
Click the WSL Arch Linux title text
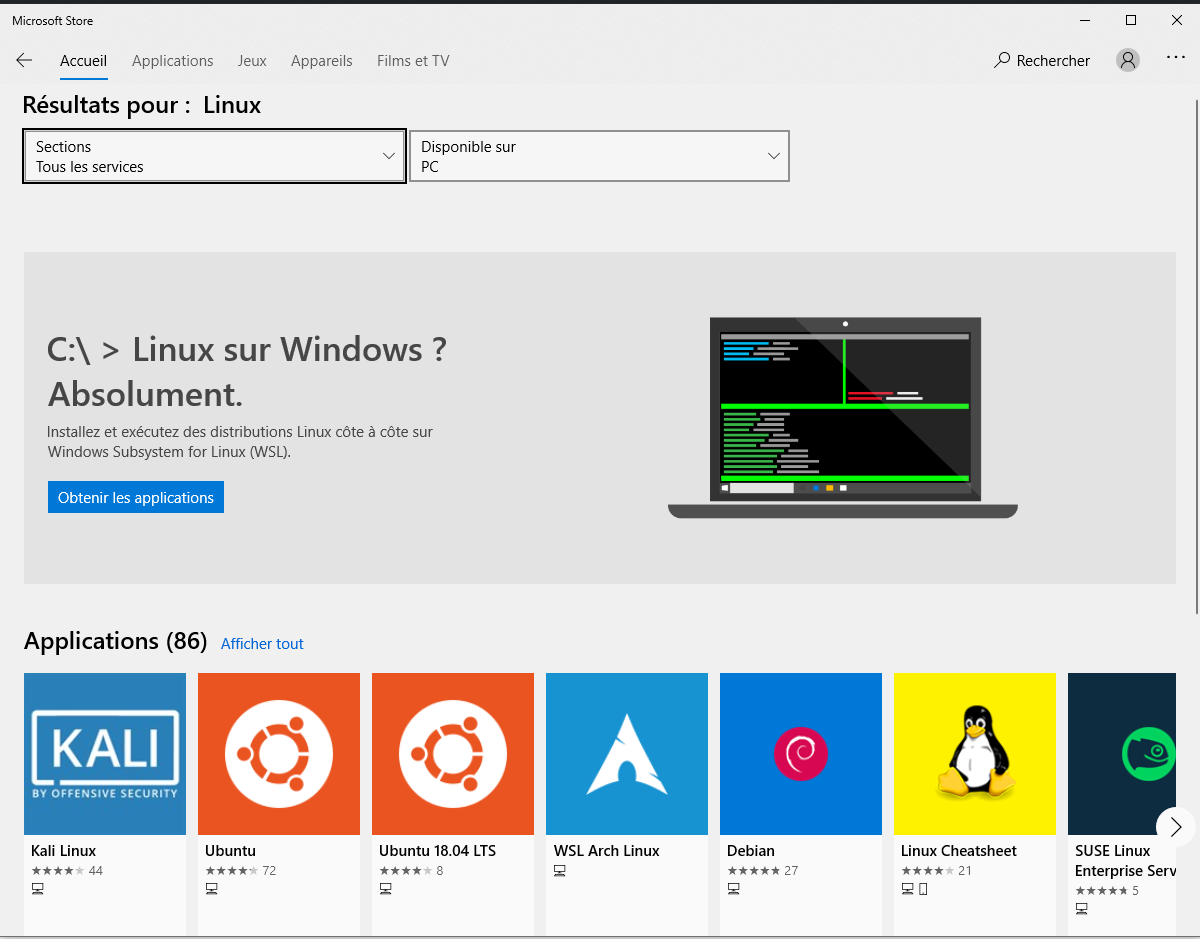point(607,851)
